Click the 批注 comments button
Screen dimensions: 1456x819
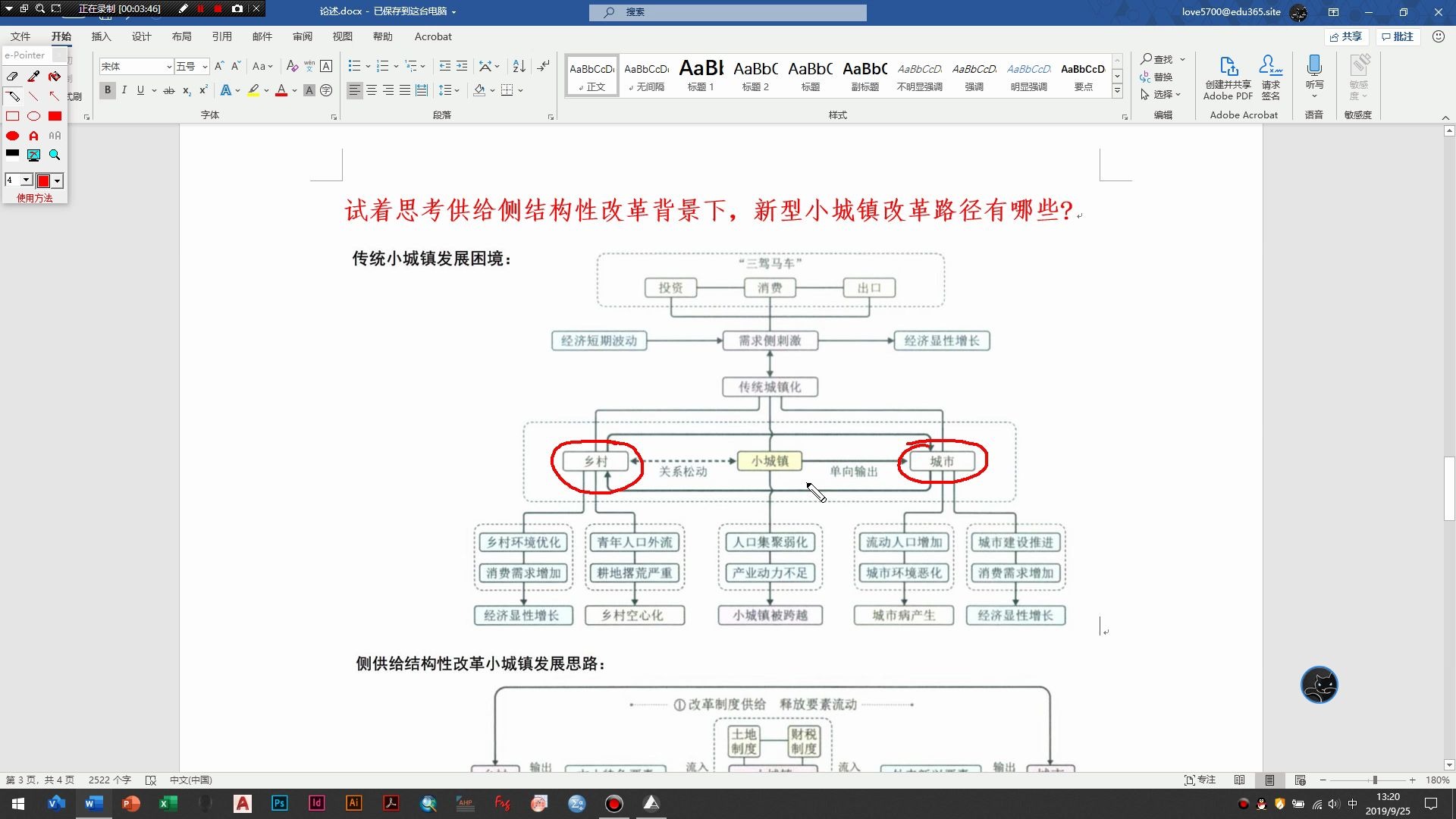pos(1398,36)
